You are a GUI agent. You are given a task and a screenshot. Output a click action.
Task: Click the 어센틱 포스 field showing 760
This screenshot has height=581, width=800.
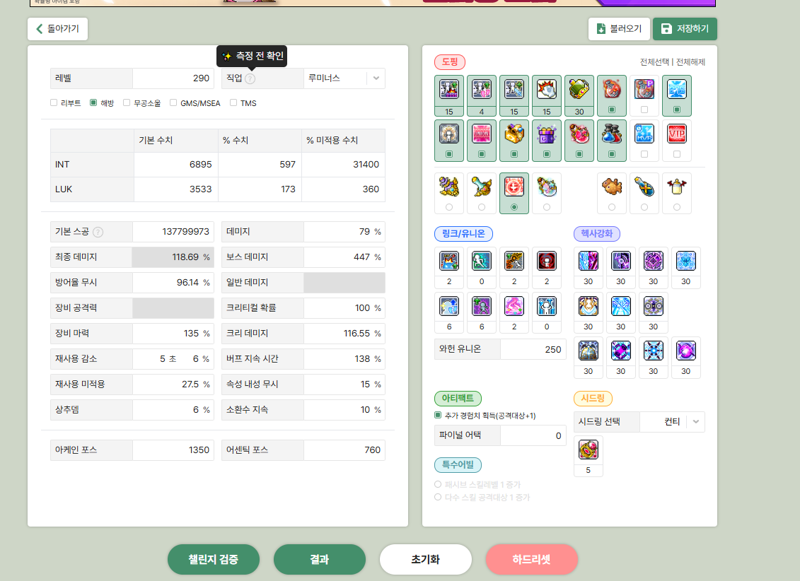click(344, 450)
